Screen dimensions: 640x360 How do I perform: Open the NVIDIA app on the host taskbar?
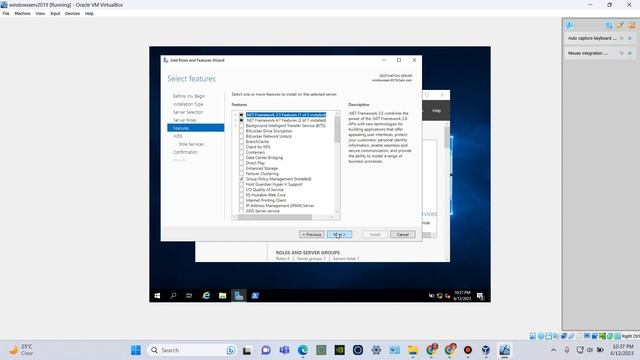pos(340,350)
